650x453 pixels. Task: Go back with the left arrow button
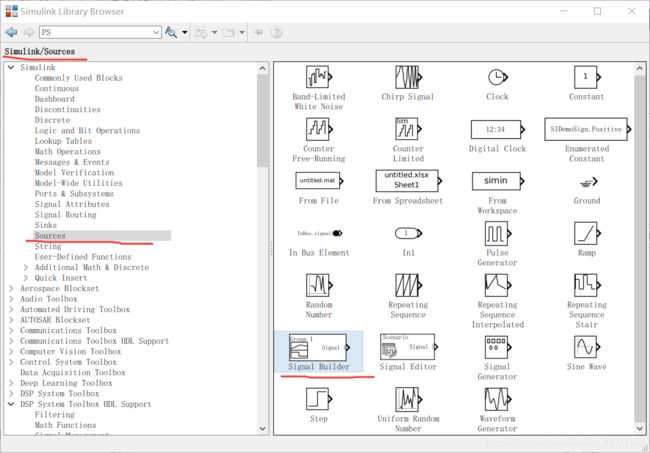pyautogui.click(x=12, y=32)
